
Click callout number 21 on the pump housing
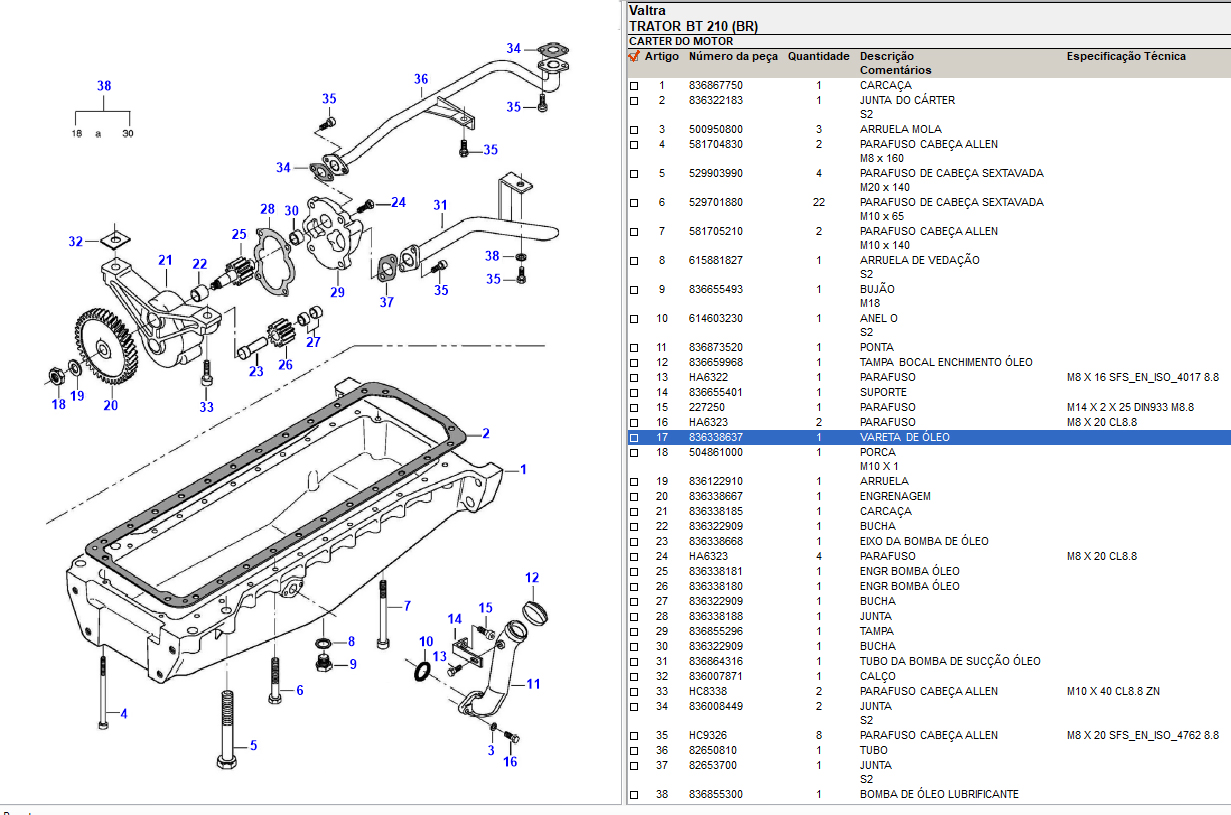coord(165,261)
